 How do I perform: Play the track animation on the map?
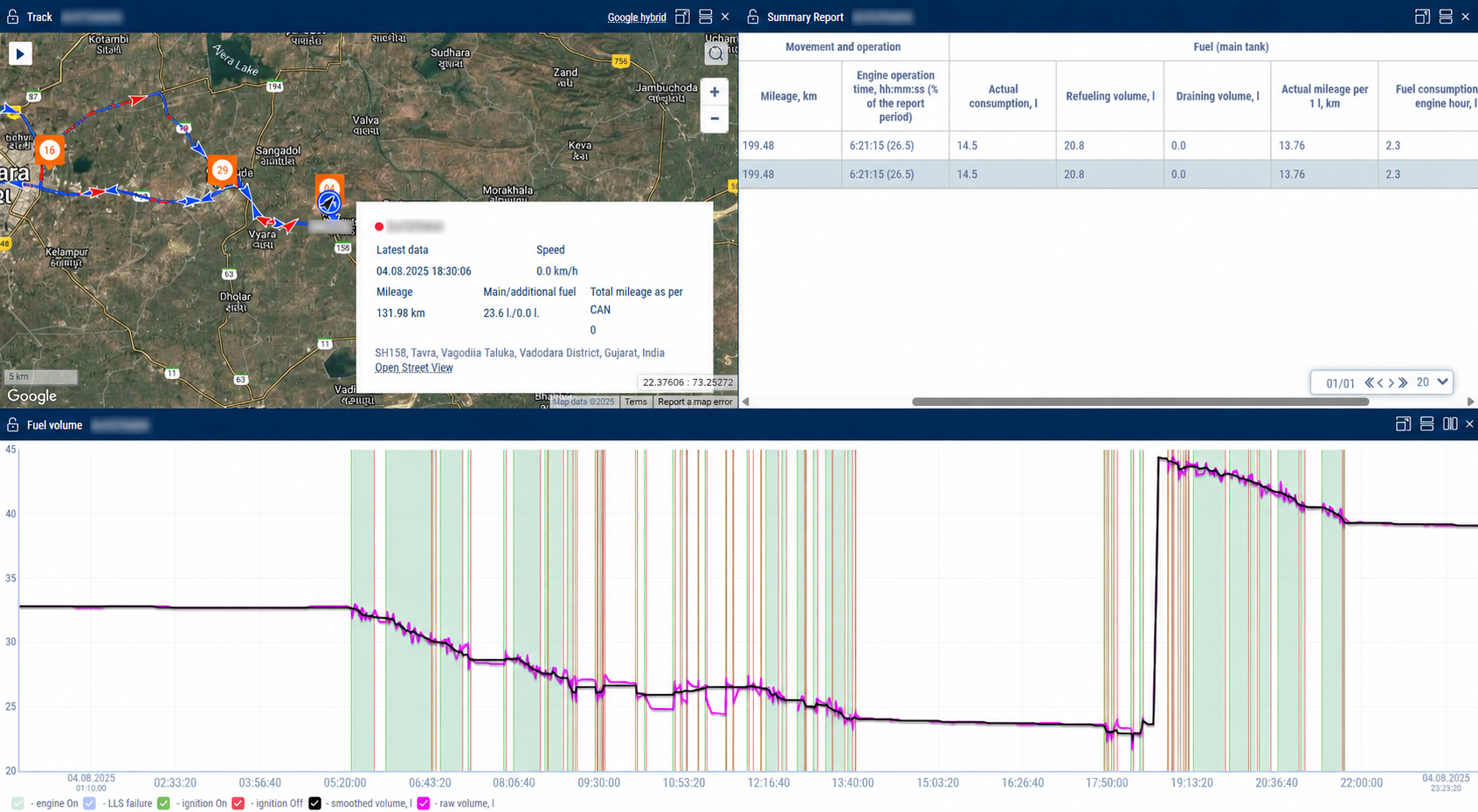coord(20,54)
